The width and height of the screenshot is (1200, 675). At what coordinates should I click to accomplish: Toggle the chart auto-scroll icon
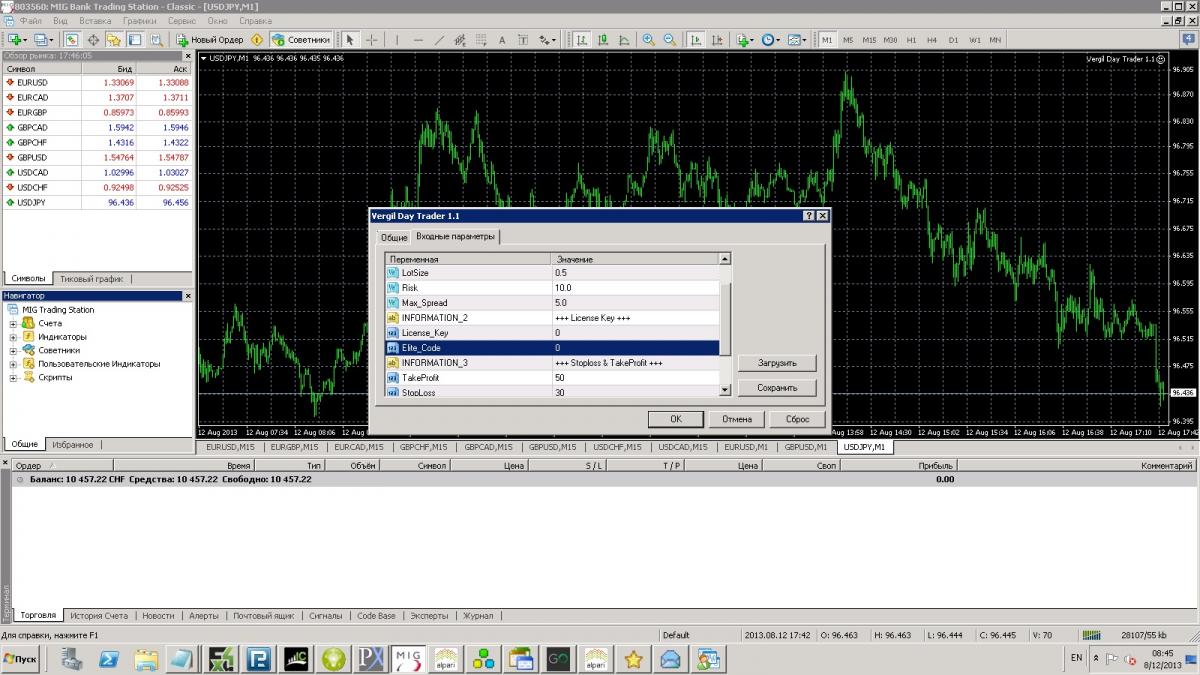[x=695, y=40]
